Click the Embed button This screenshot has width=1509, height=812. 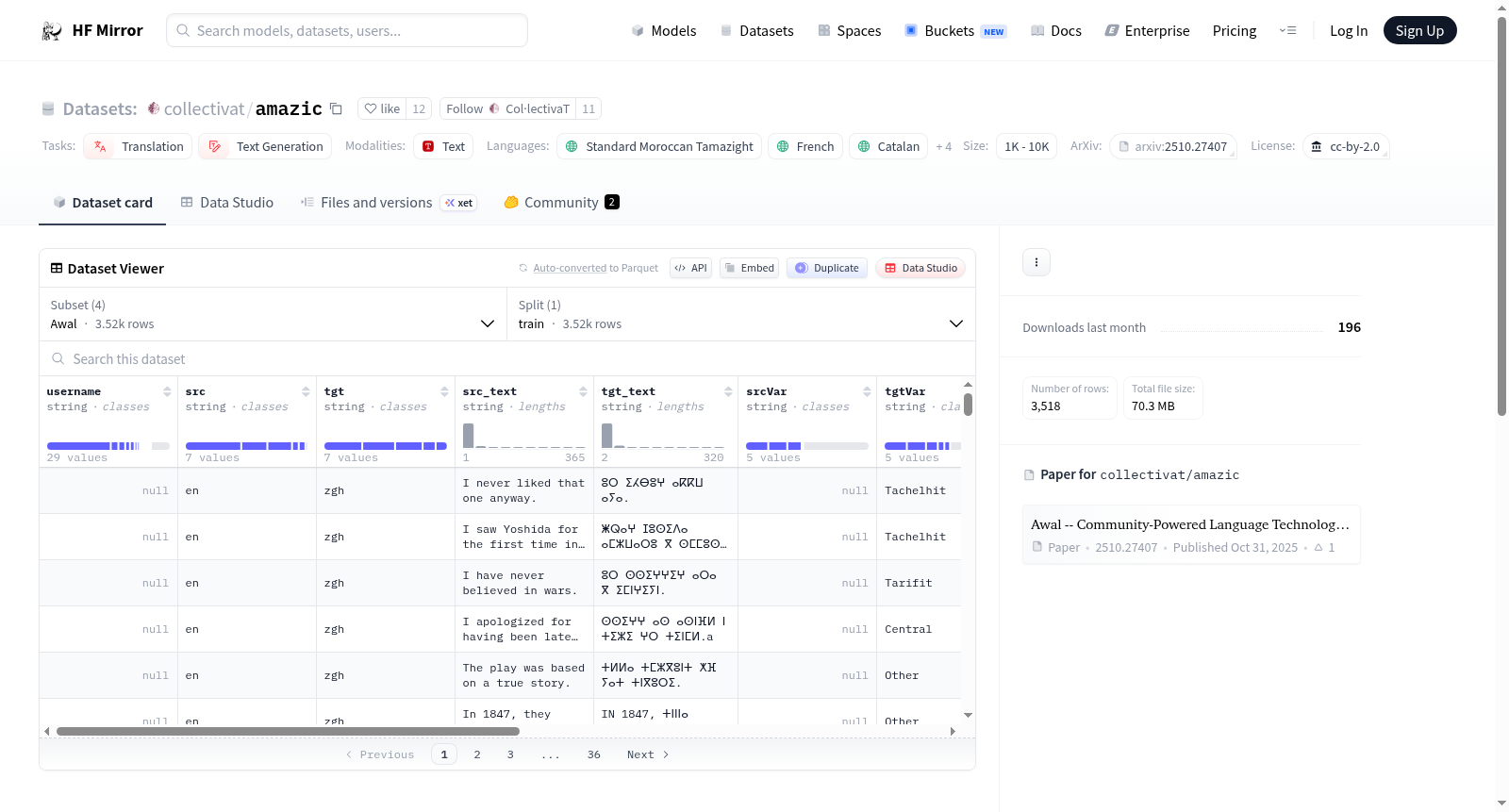pyautogui.click(x=749, y=268)
